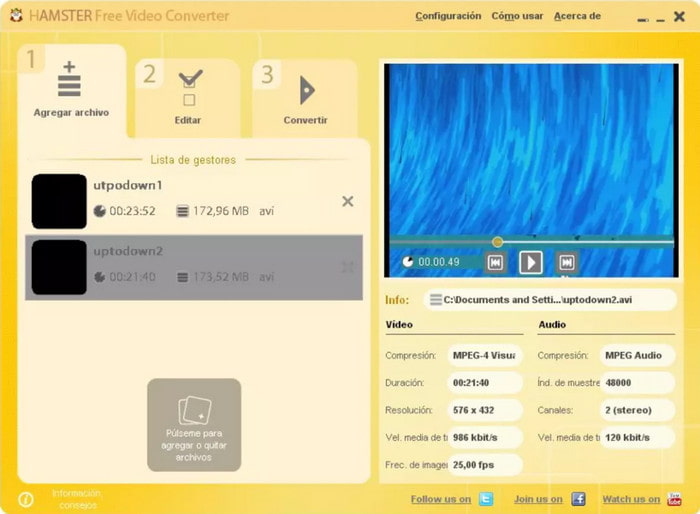
Task: Click the utpodown1 file name
Action: 128,185
